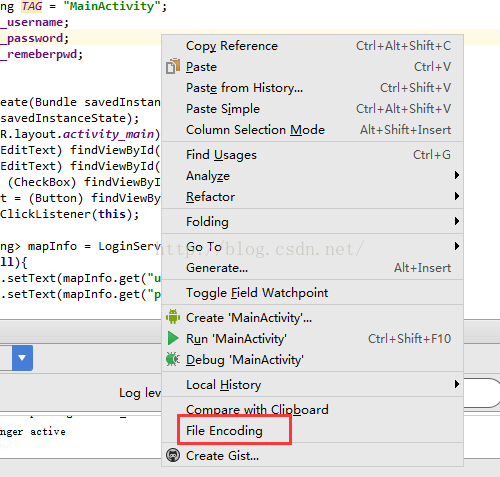Select Paste Simple
Viewport: 500px width, 477px height.
313,109
